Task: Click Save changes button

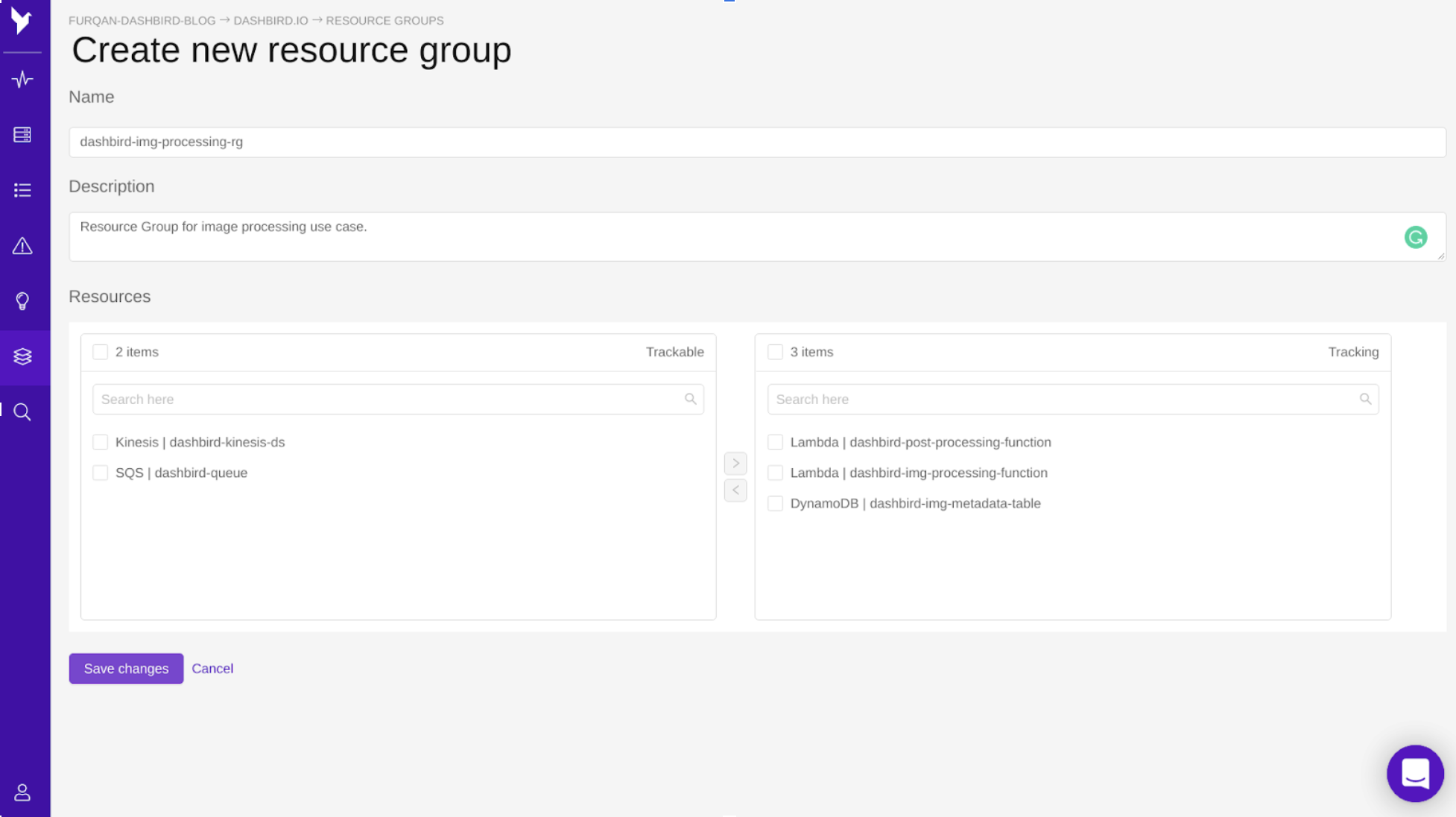Action: 126,669
